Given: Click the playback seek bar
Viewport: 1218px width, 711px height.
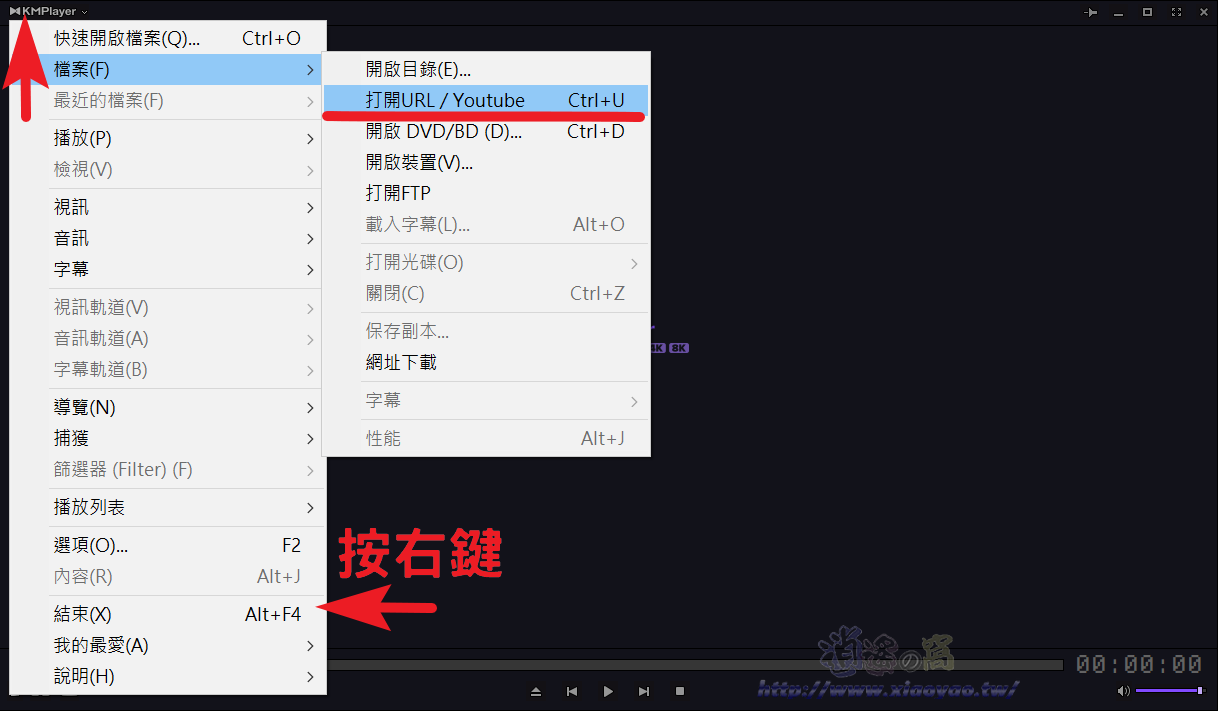Looking at the screenshot, I should (x=695, y=665).
